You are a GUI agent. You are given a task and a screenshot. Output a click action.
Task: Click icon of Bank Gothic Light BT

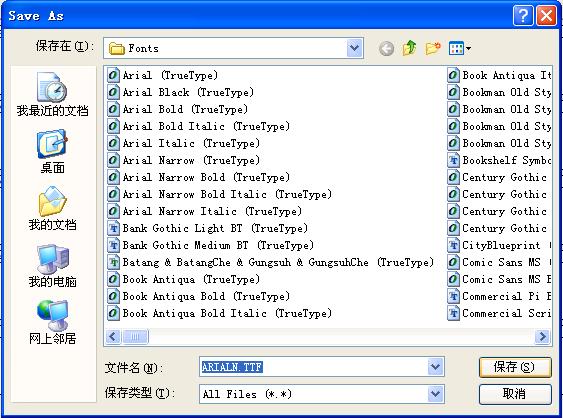pyautogui.click(x=113, y=228)
